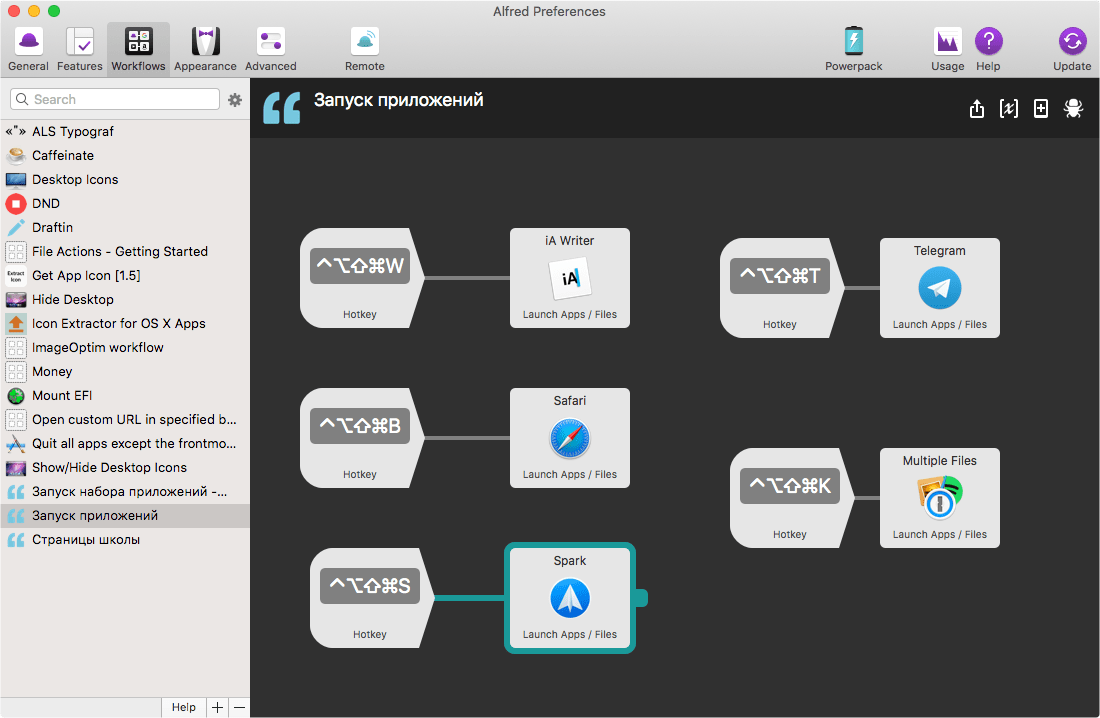The height and width of the screenshot is (718, 1100).
Task: Select Open custom URL in specified browser workflow
Action: (x=125, y=419)
